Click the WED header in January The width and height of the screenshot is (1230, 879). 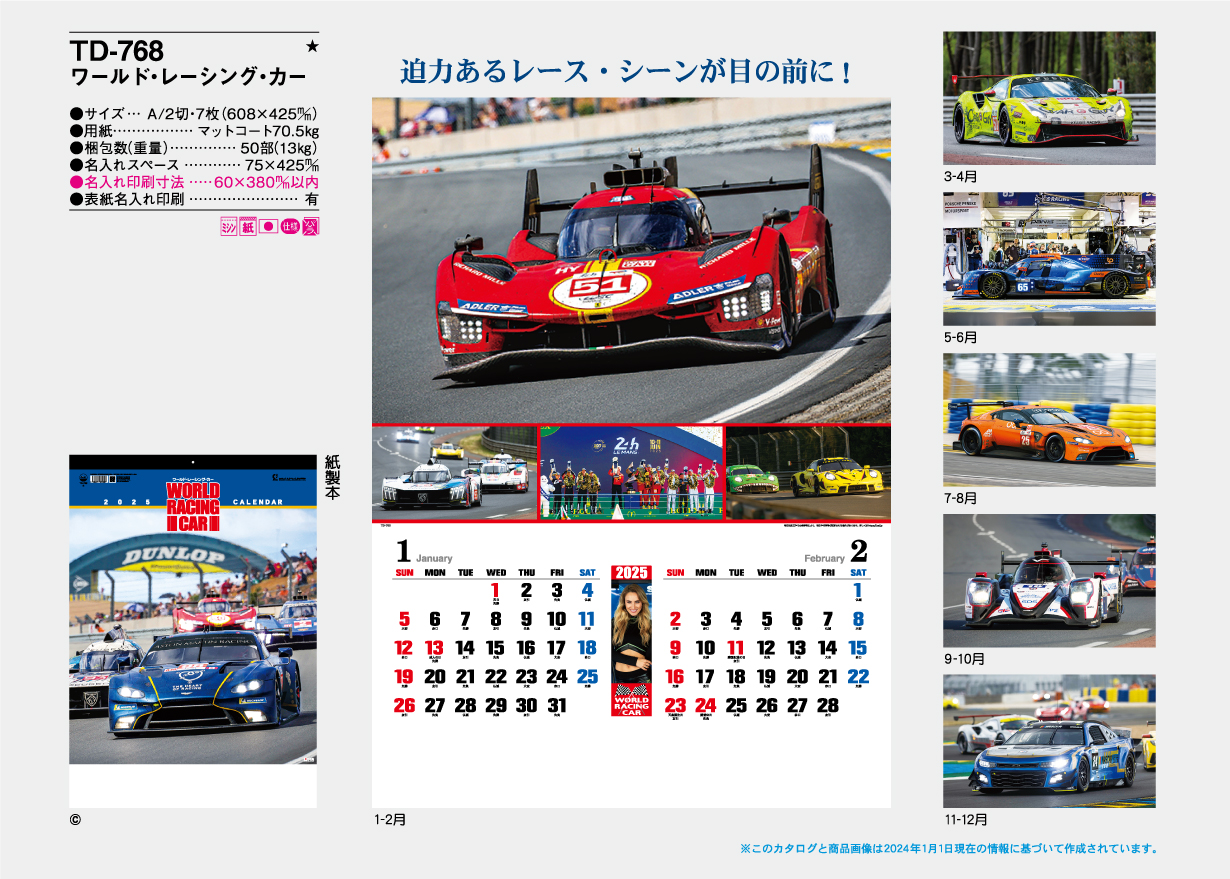[495, 573]
